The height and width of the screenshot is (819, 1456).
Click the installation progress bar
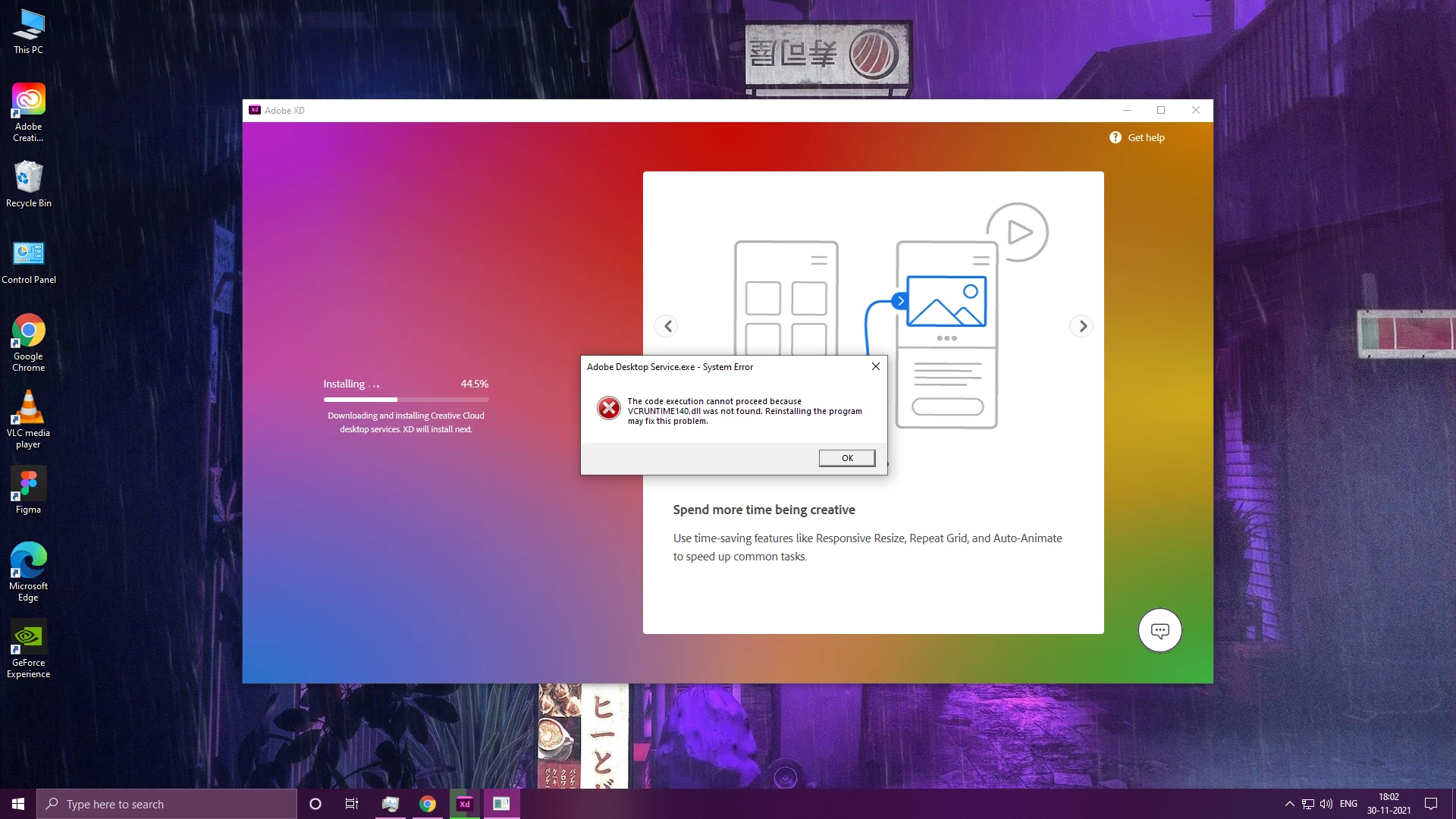tap(406, 400)
